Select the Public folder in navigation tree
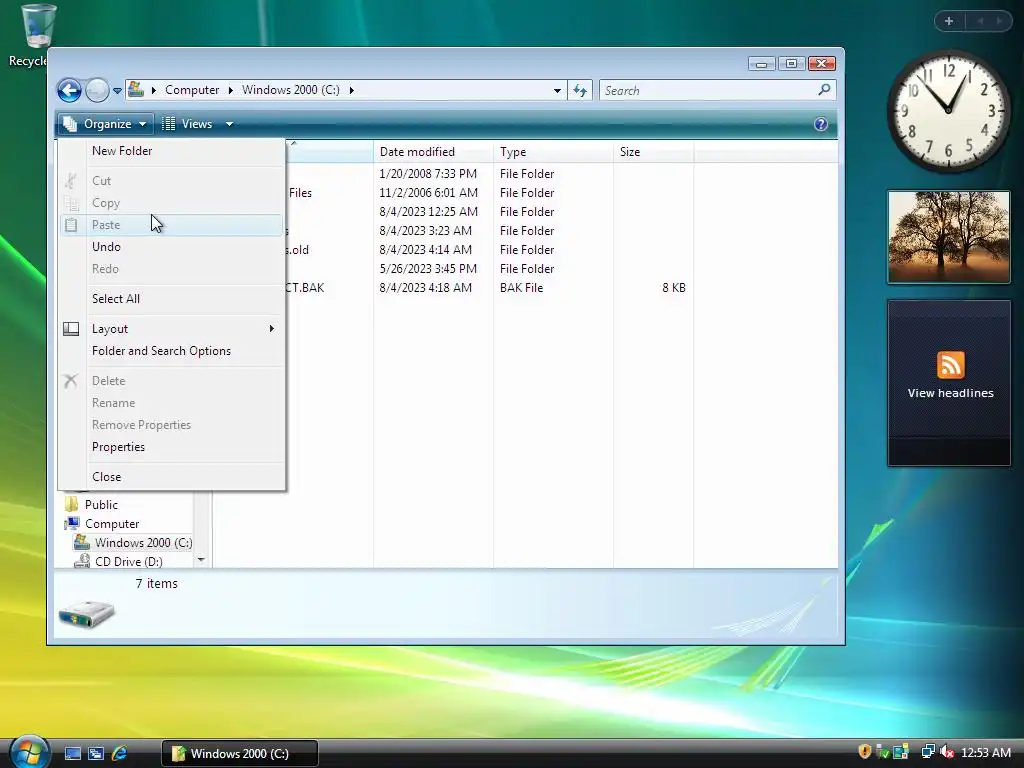 point(101,505)
